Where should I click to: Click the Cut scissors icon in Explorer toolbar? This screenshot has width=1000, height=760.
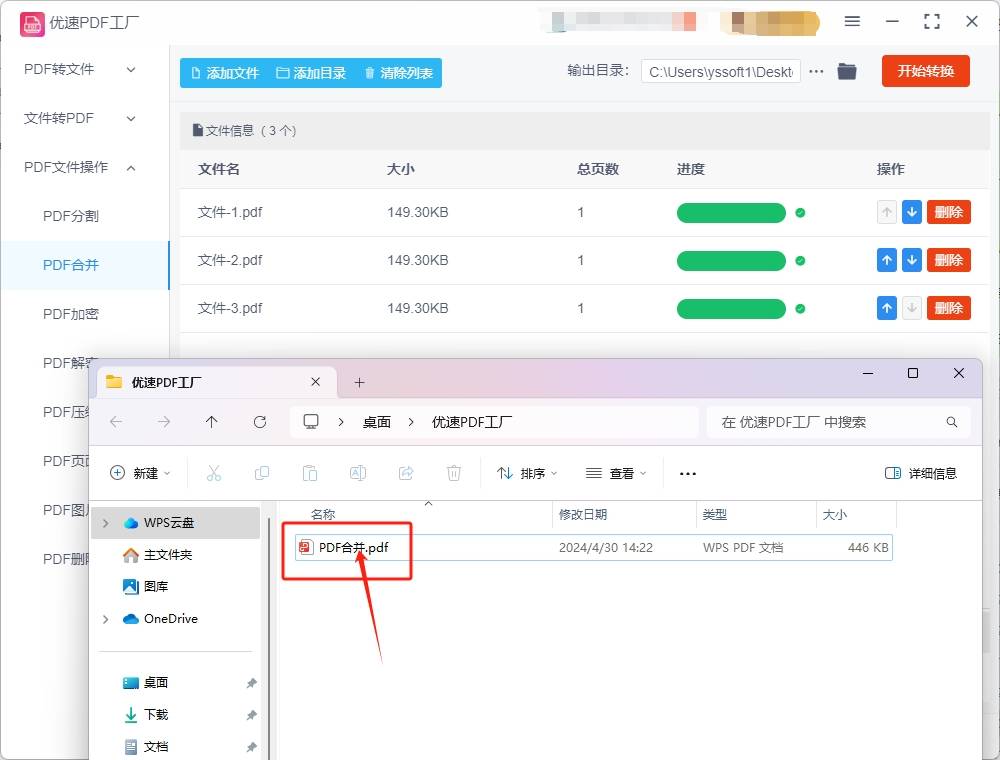pyautogui.click(x=214, y=473)
